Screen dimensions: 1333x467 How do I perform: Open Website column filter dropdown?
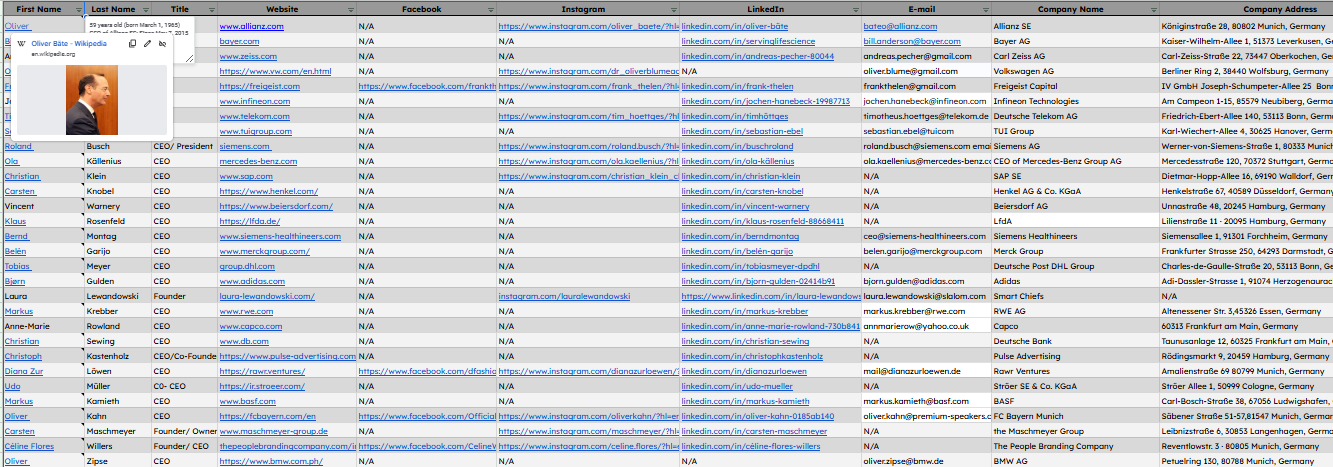[x=349, y=9]
